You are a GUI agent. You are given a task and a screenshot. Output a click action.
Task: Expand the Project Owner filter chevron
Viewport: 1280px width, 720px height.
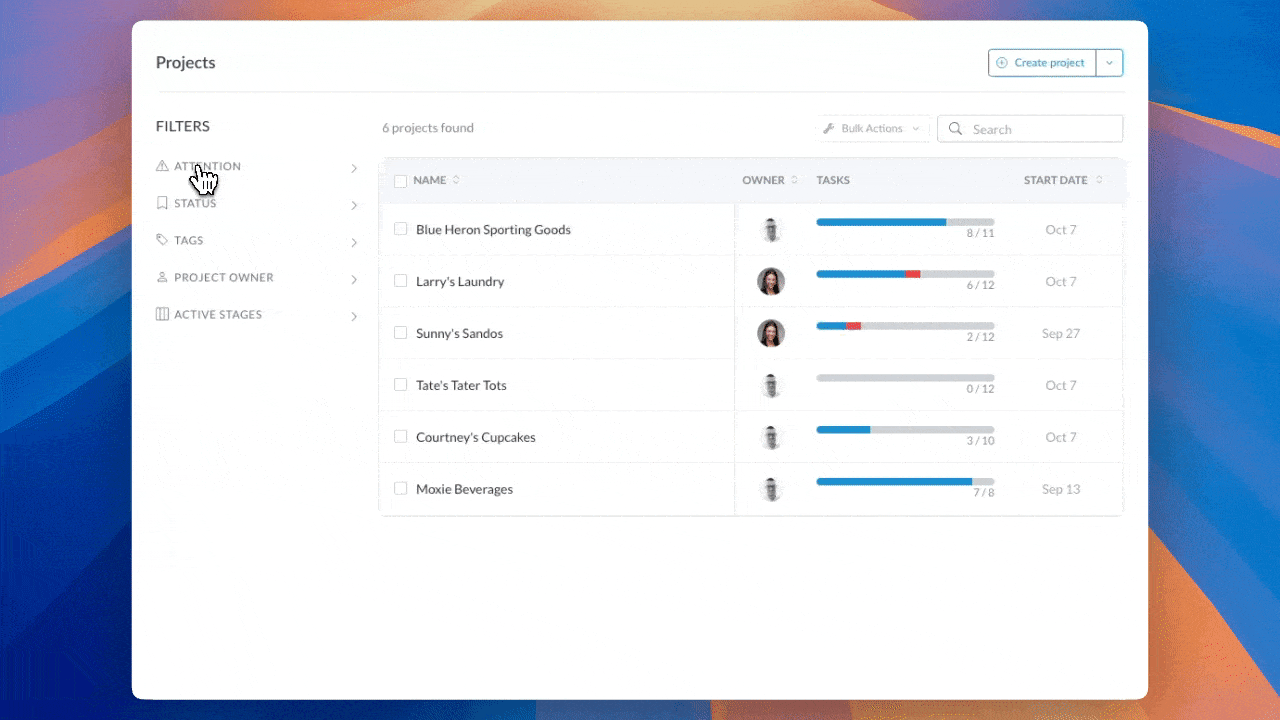(354, 279)
